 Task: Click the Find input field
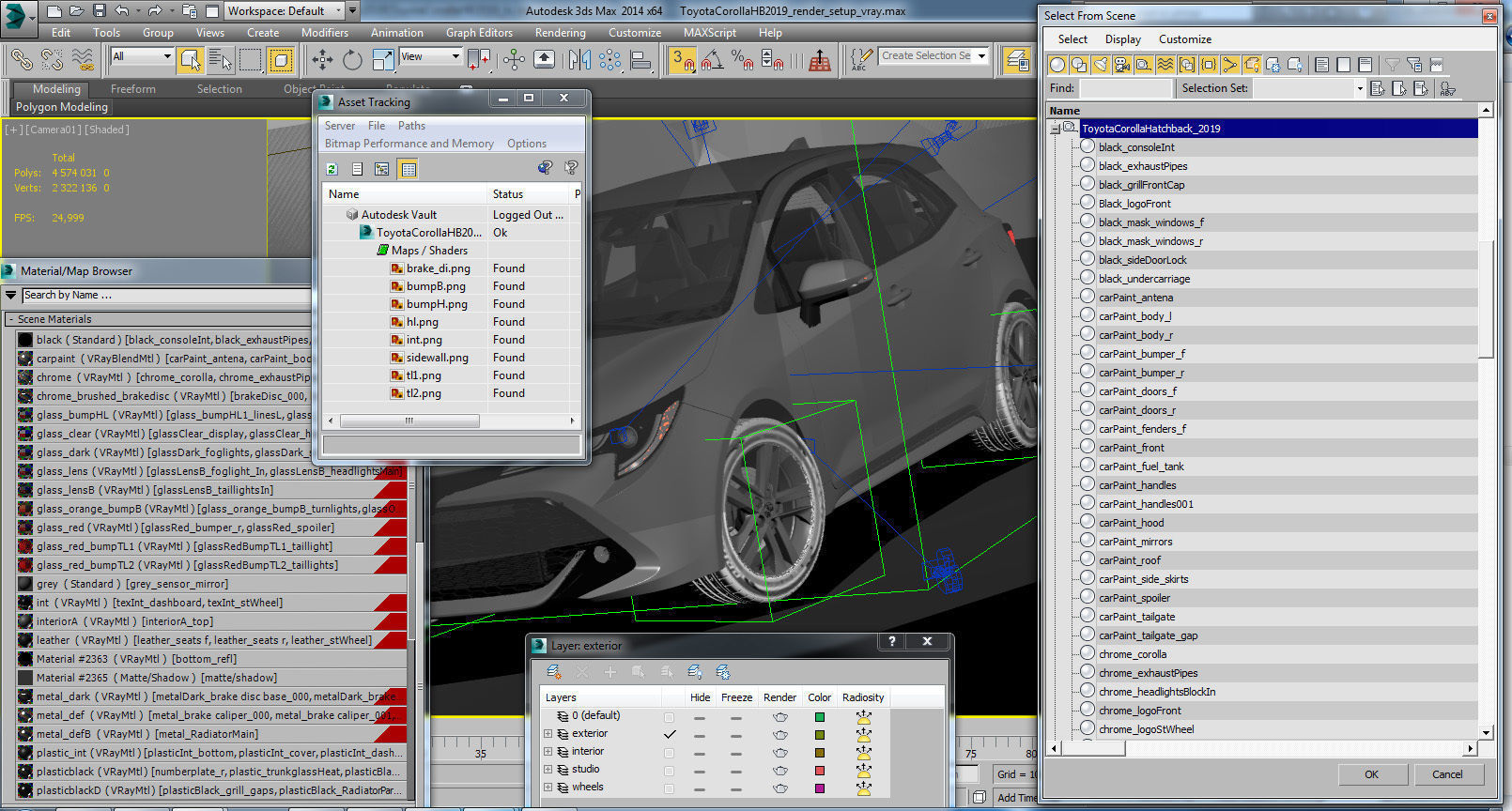(1125, 88)
